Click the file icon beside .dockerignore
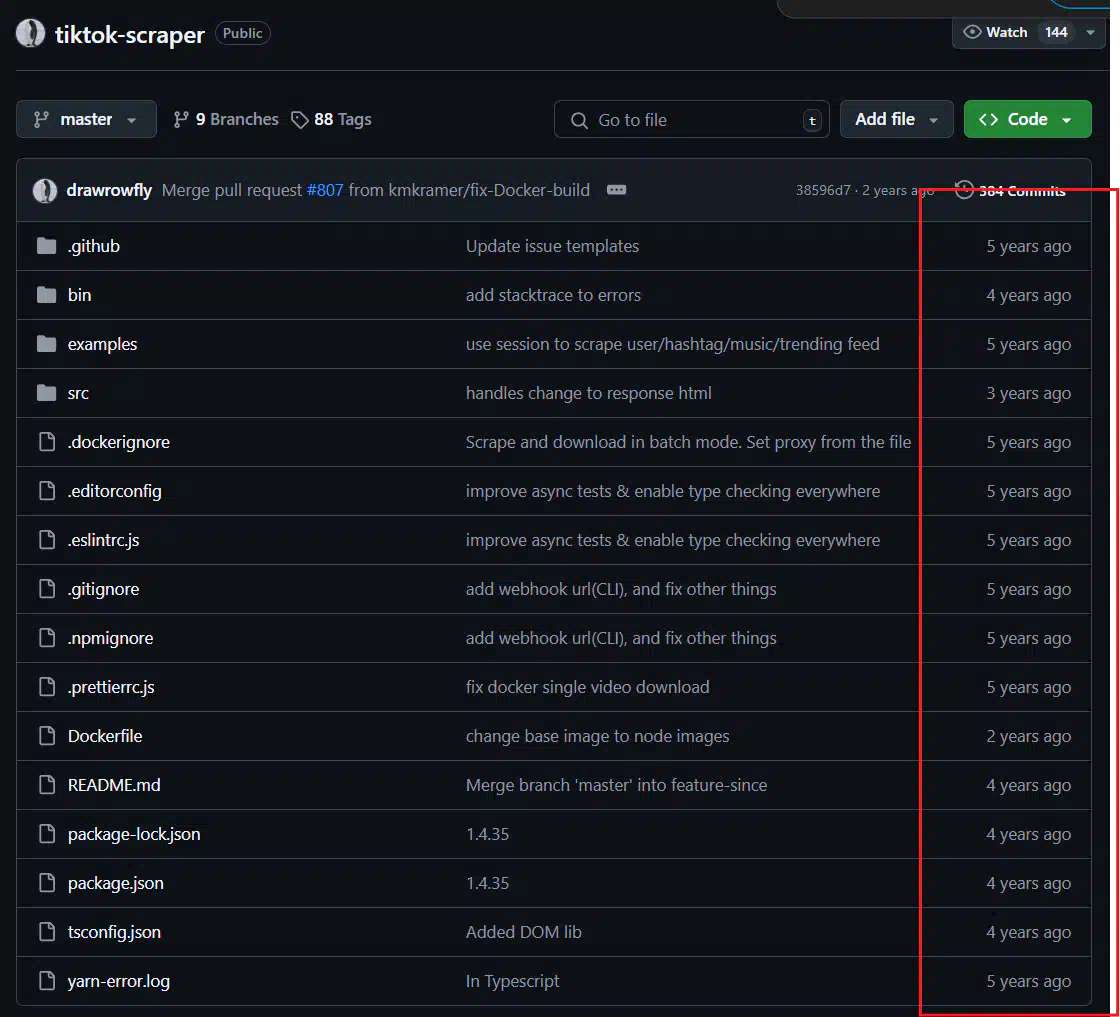1120x1017 pixels. click(x=47, y=442)
